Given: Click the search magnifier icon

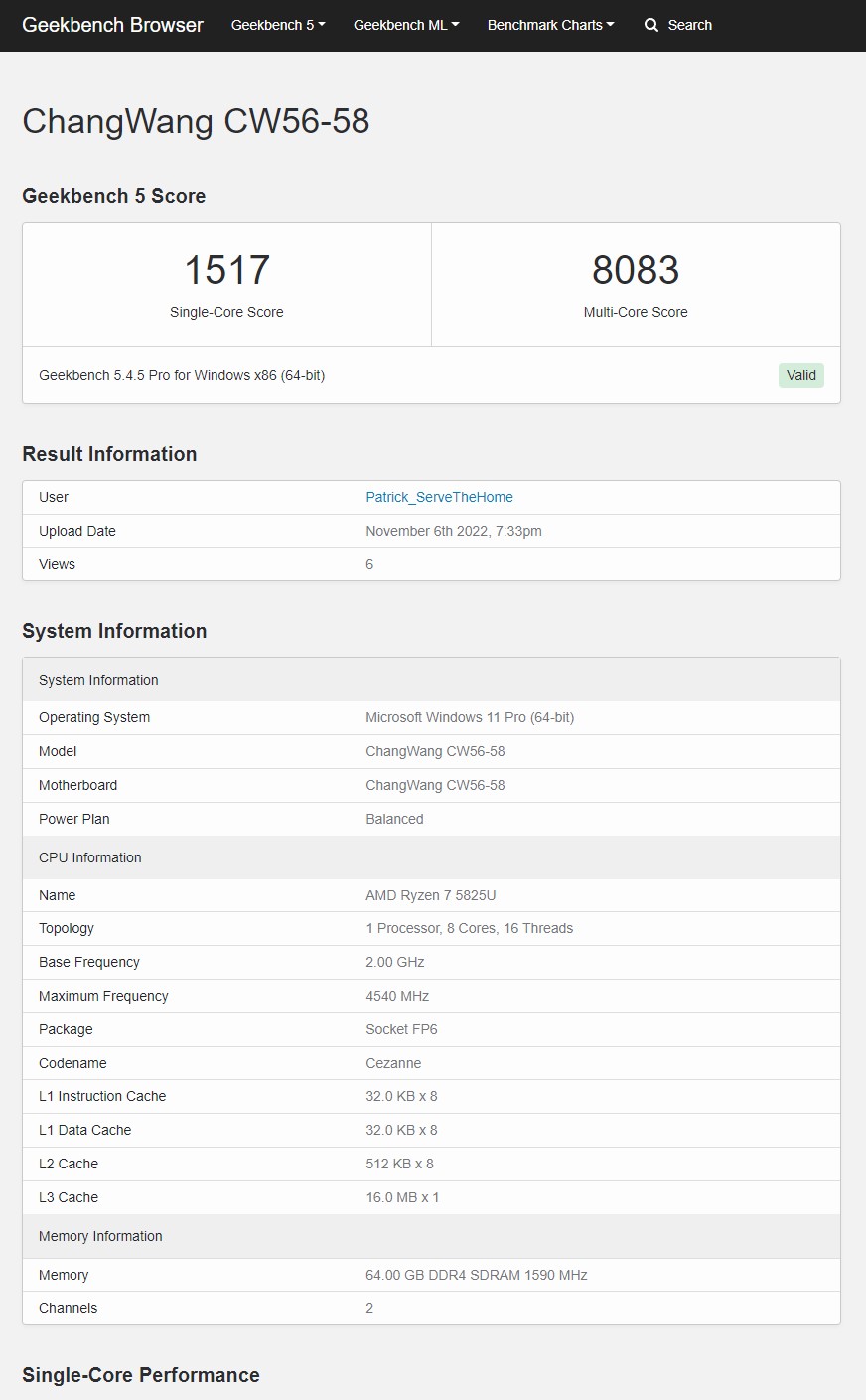Looking at the screenshot, I should tap(651, 25).
